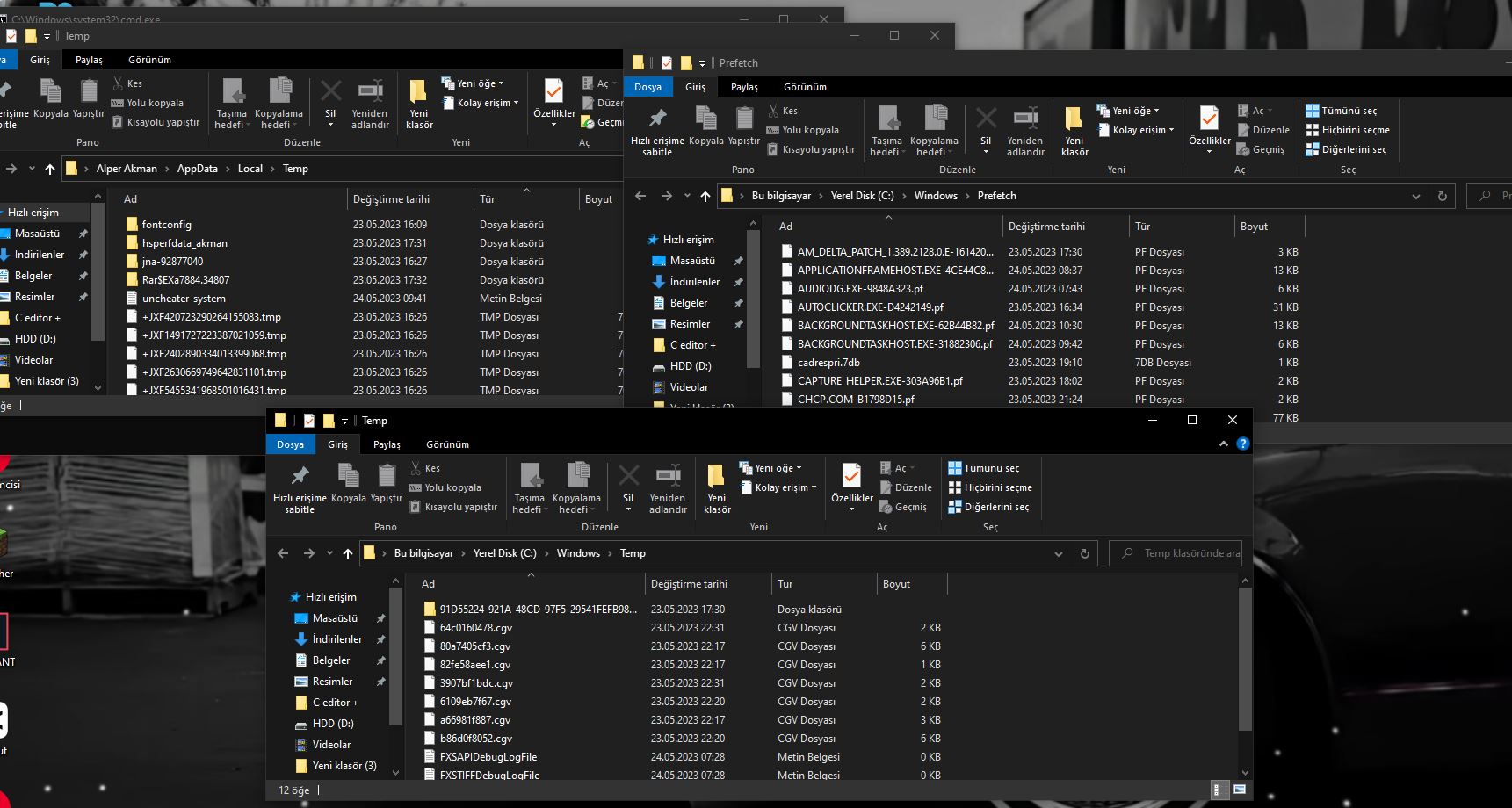This screenshot has height=808, width=1512.
Task: Collapse the ribbon in Windows\Temp window
Action: (x=1223, y=444)
